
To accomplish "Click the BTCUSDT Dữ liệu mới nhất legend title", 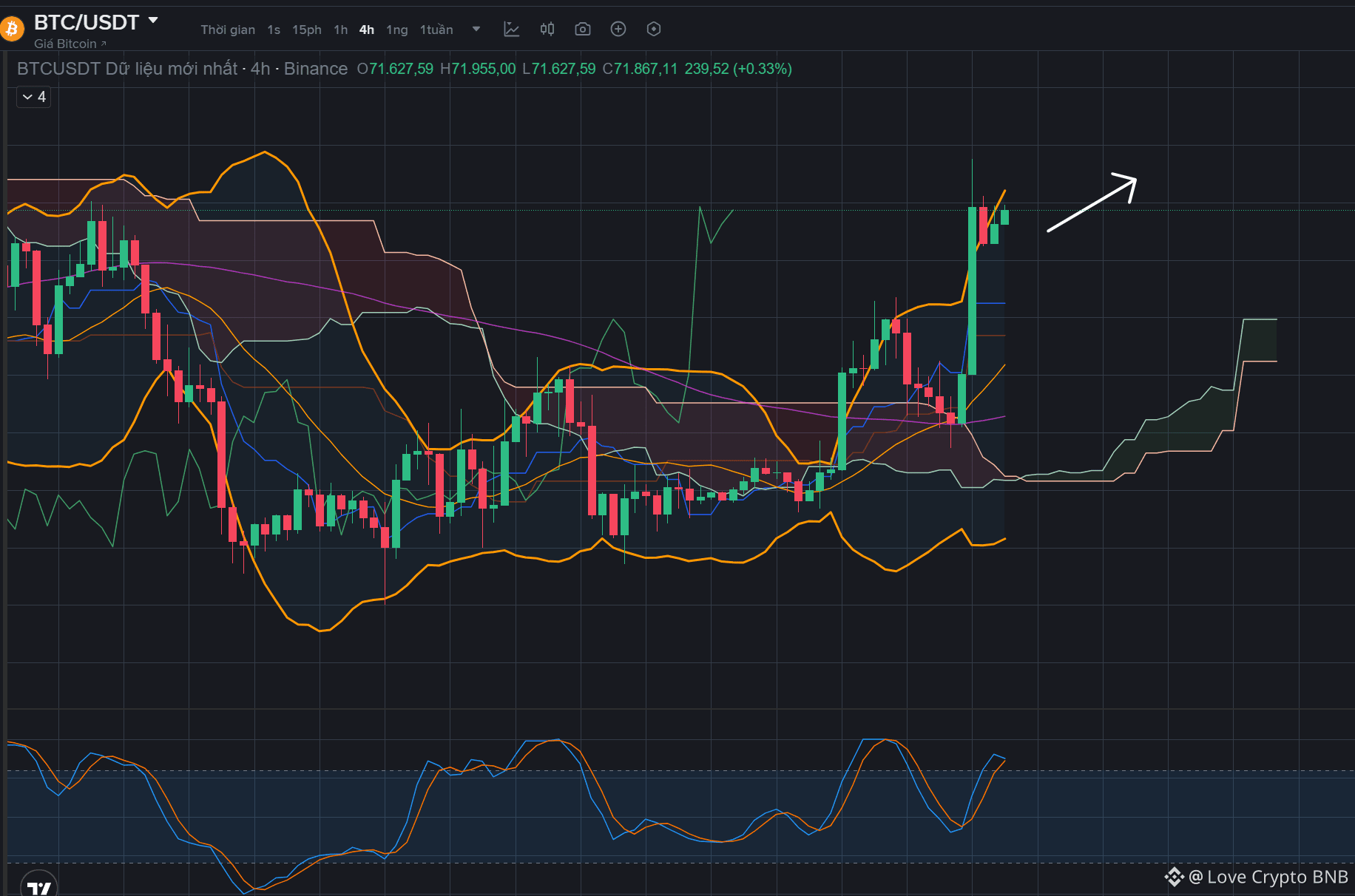I will click(x=127, y=69).
